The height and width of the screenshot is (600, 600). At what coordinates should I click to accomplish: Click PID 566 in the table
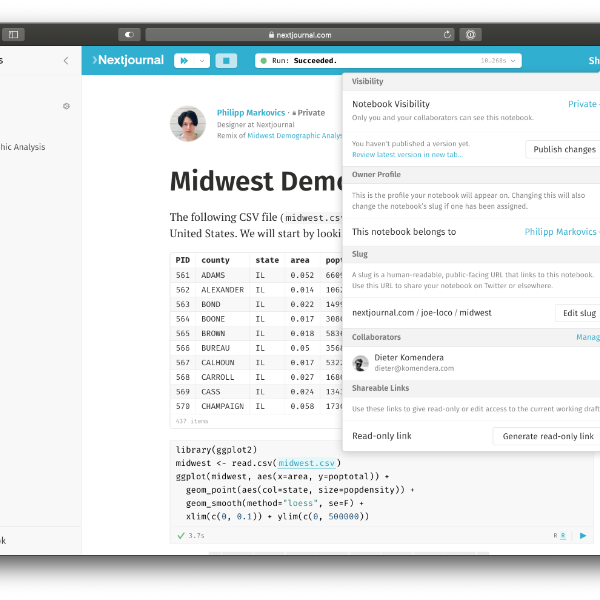(183, 348)
